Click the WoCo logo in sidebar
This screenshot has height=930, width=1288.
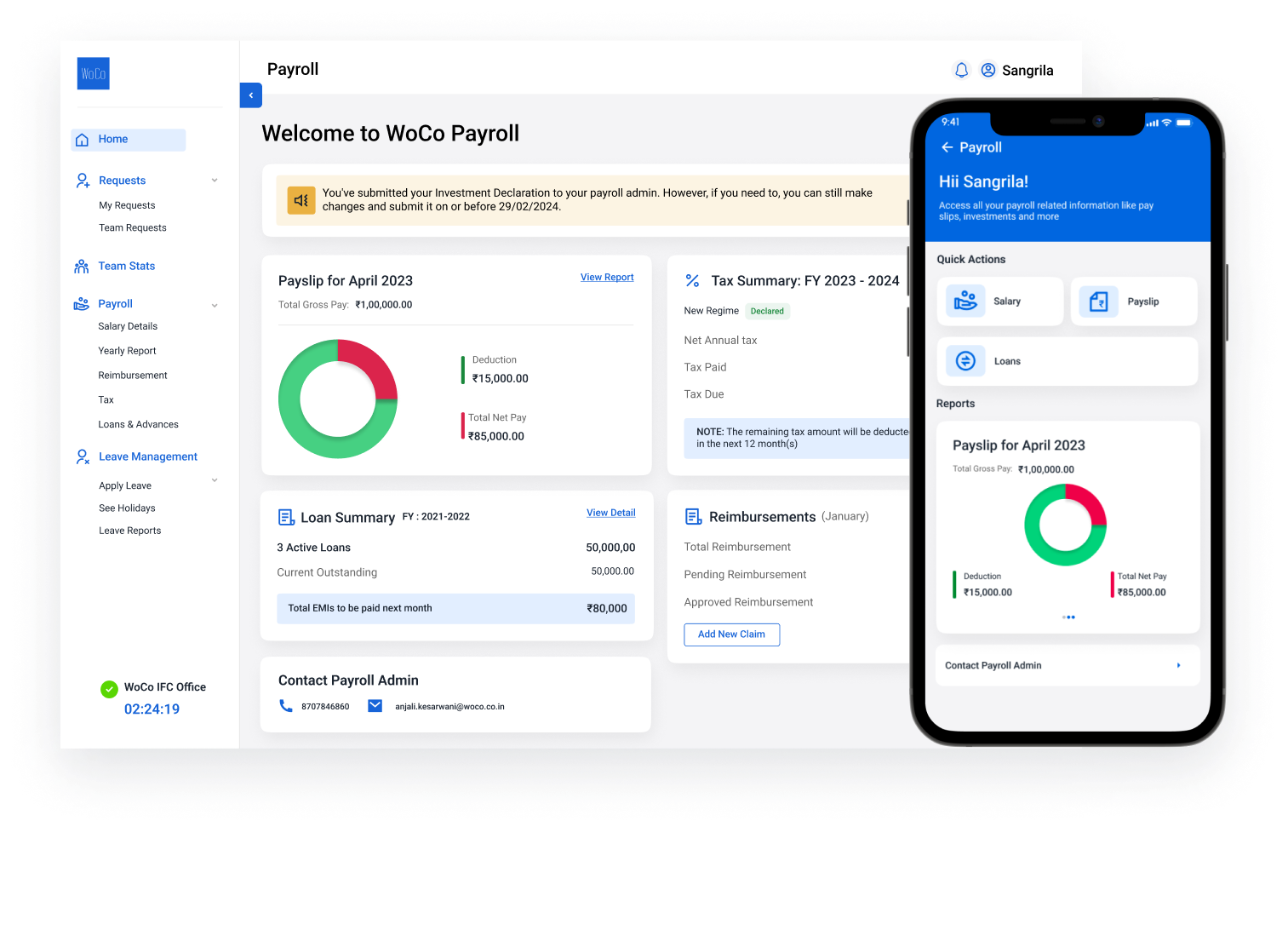(x=94, y=74)
